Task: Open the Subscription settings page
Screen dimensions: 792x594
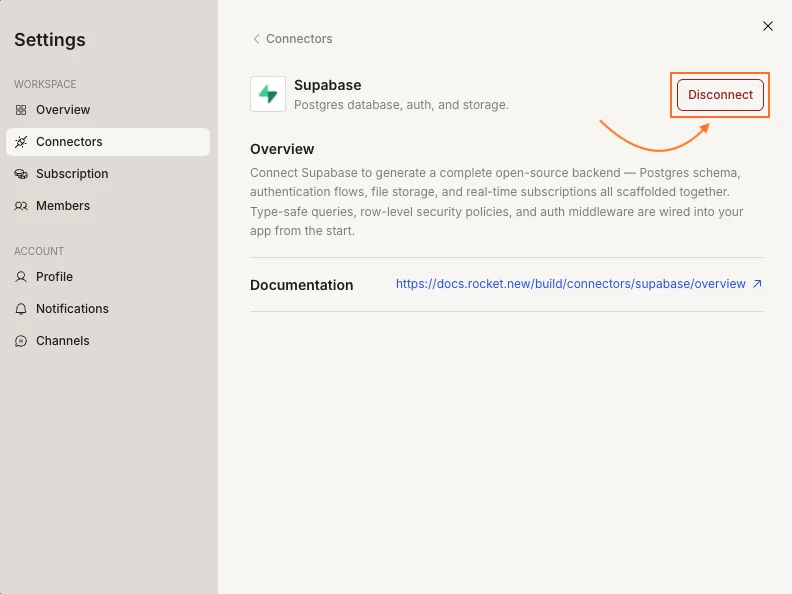Action: 108,174
